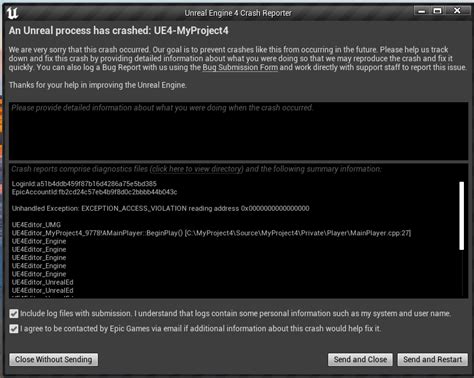Click Send and Close button

click(x=360, y=360)
